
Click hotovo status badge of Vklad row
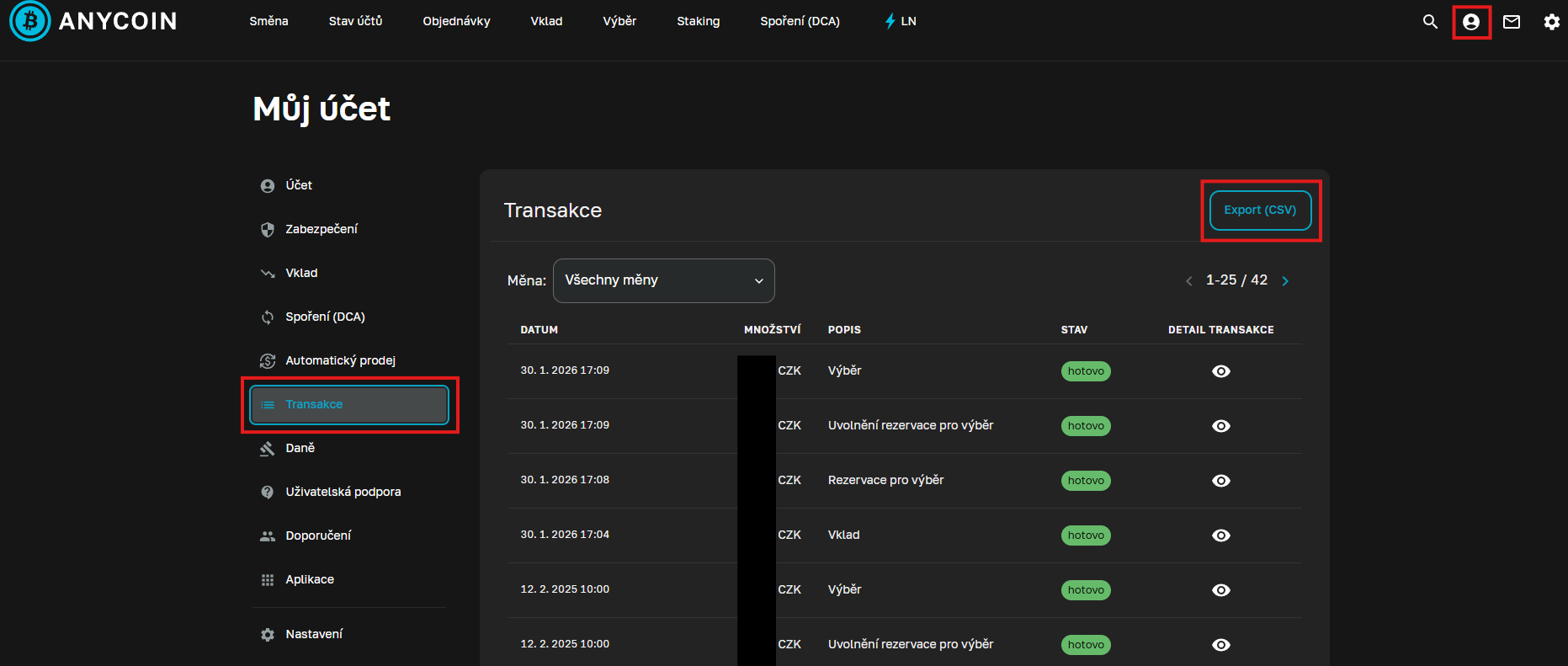(x=1086, y=535)
